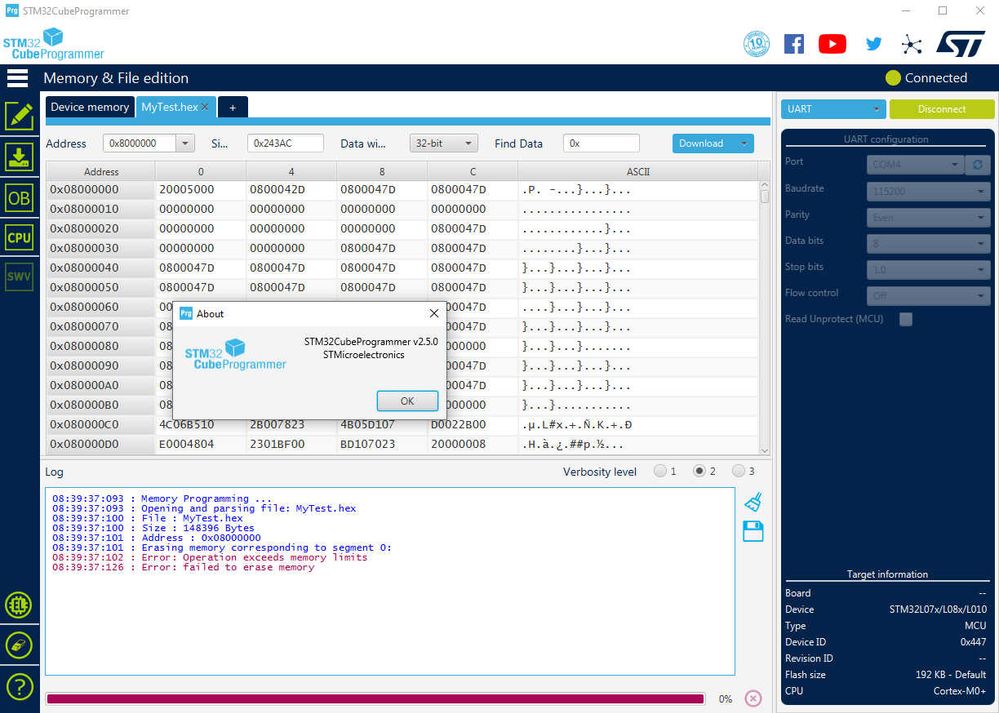Open the external loaders EL icon
Screen dimensions: 999x713
19,605
